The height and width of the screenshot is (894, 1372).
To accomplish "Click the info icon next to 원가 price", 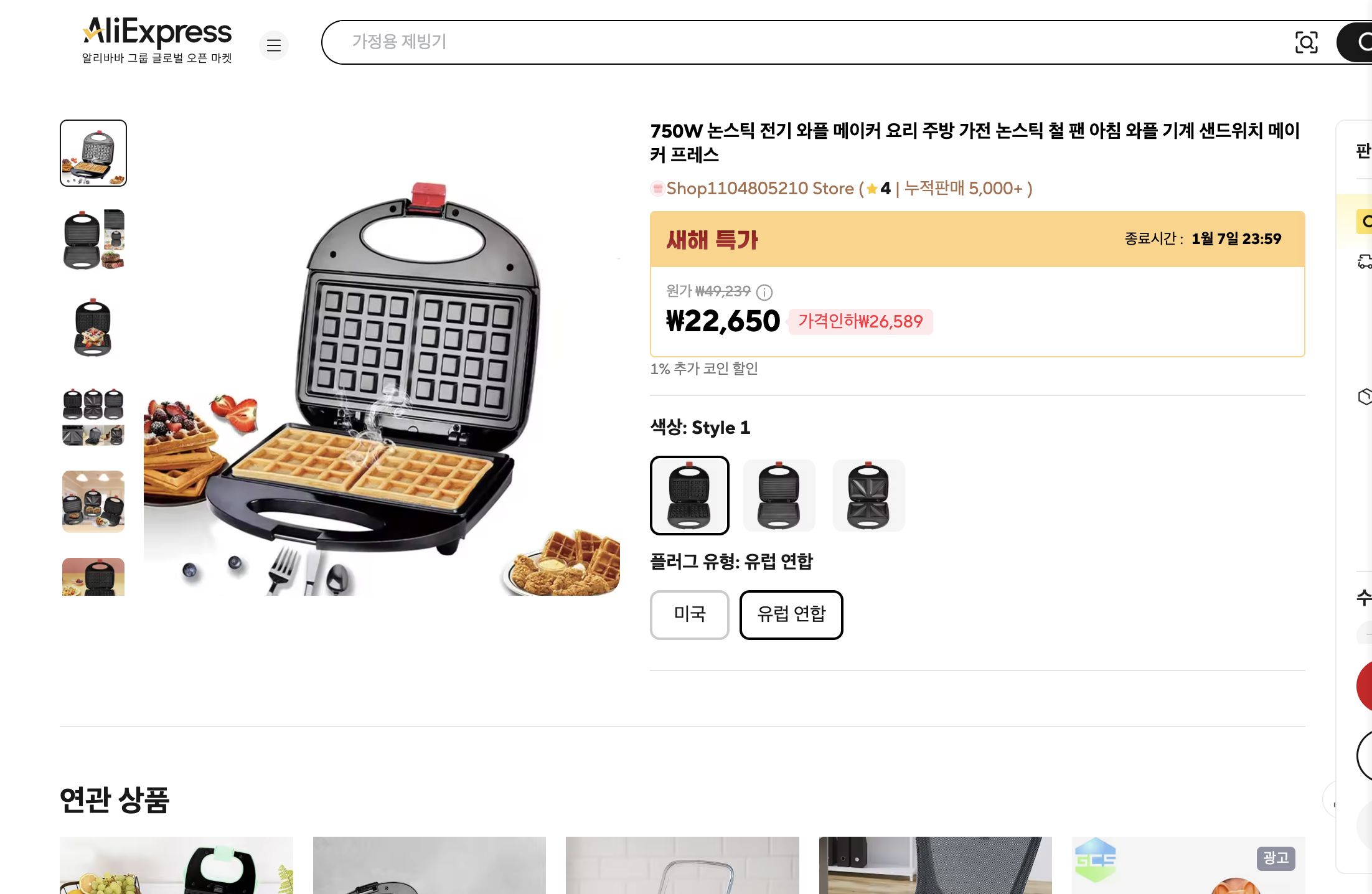I will tap(764, 293).
